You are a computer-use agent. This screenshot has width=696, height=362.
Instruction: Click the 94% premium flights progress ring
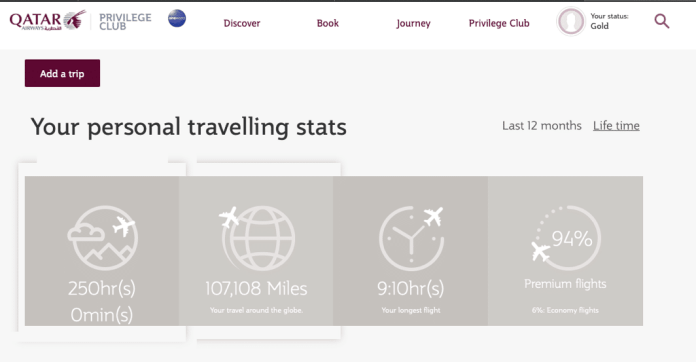pos(566,238)
